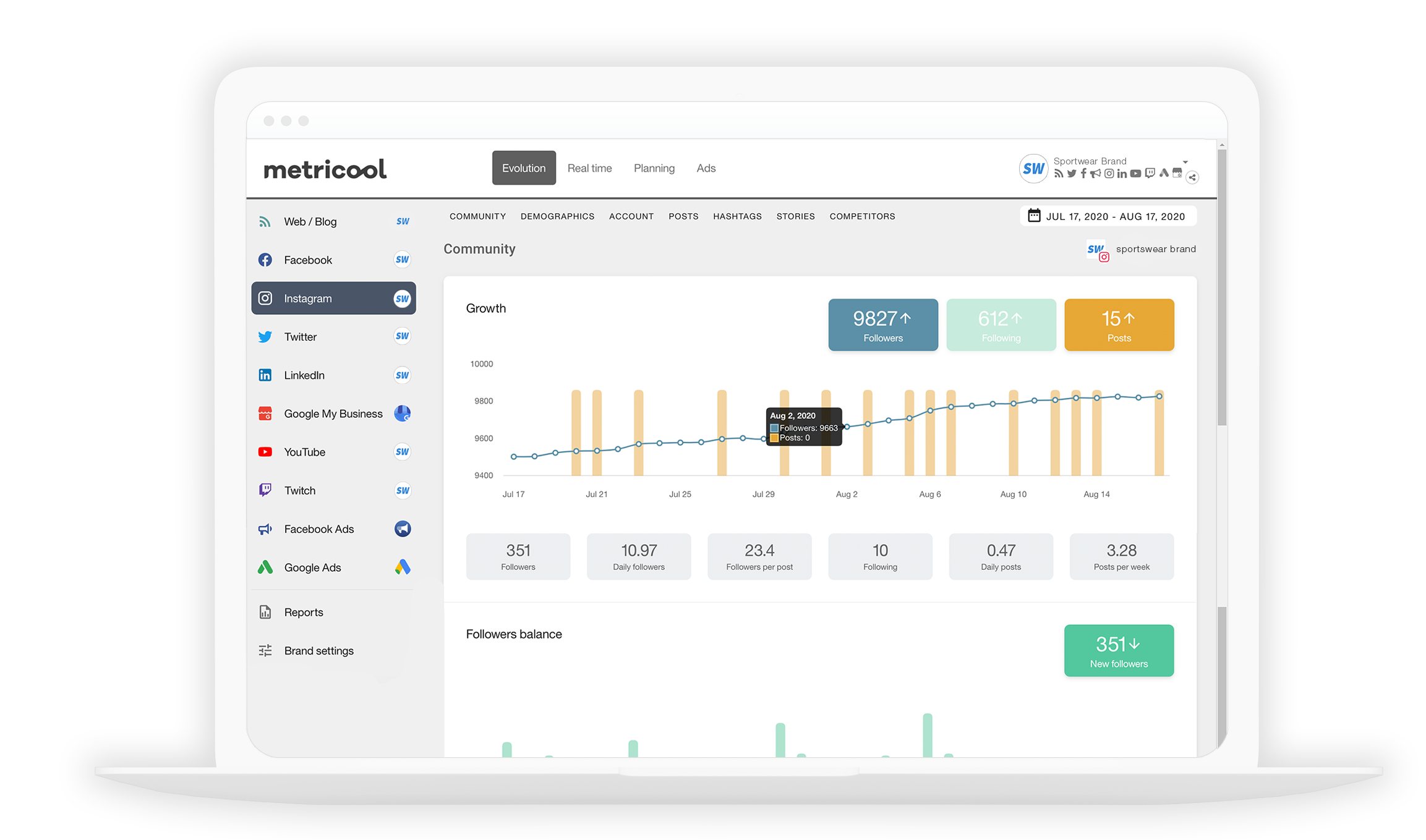The width and height of the screenshot is (1426, 840).
Task: Open Brand settings sliders icon
Action: [x=265, y=650]
